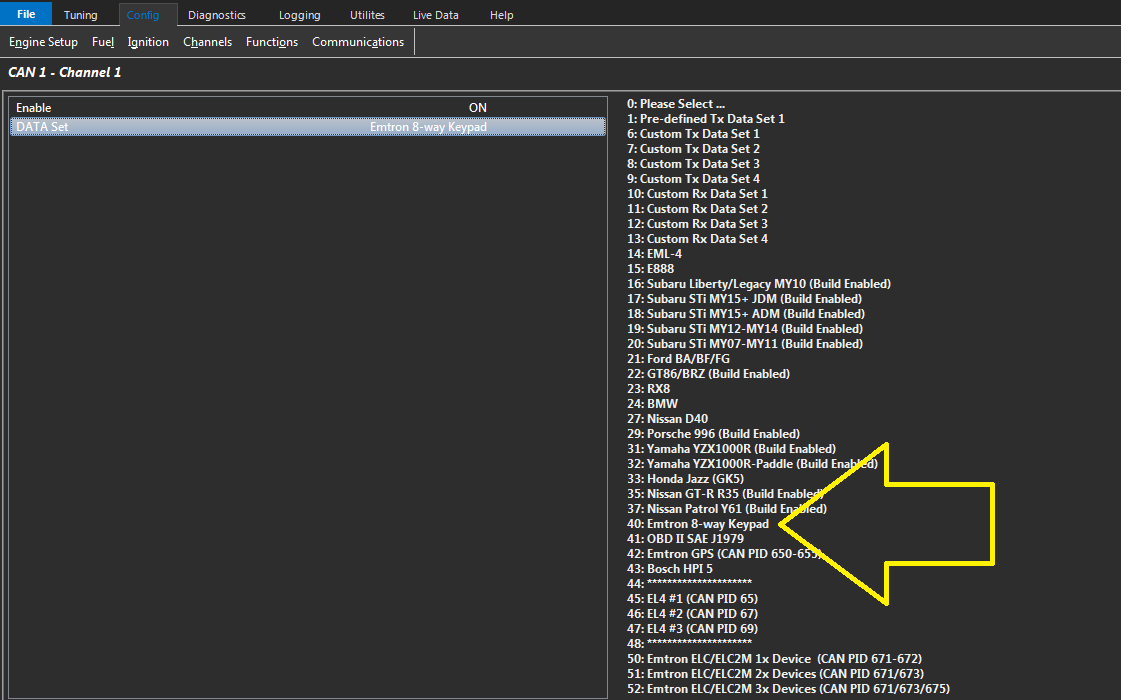Open the Utilites tab
Viewport: 1121px width, 700px height.
click(367, 15)
